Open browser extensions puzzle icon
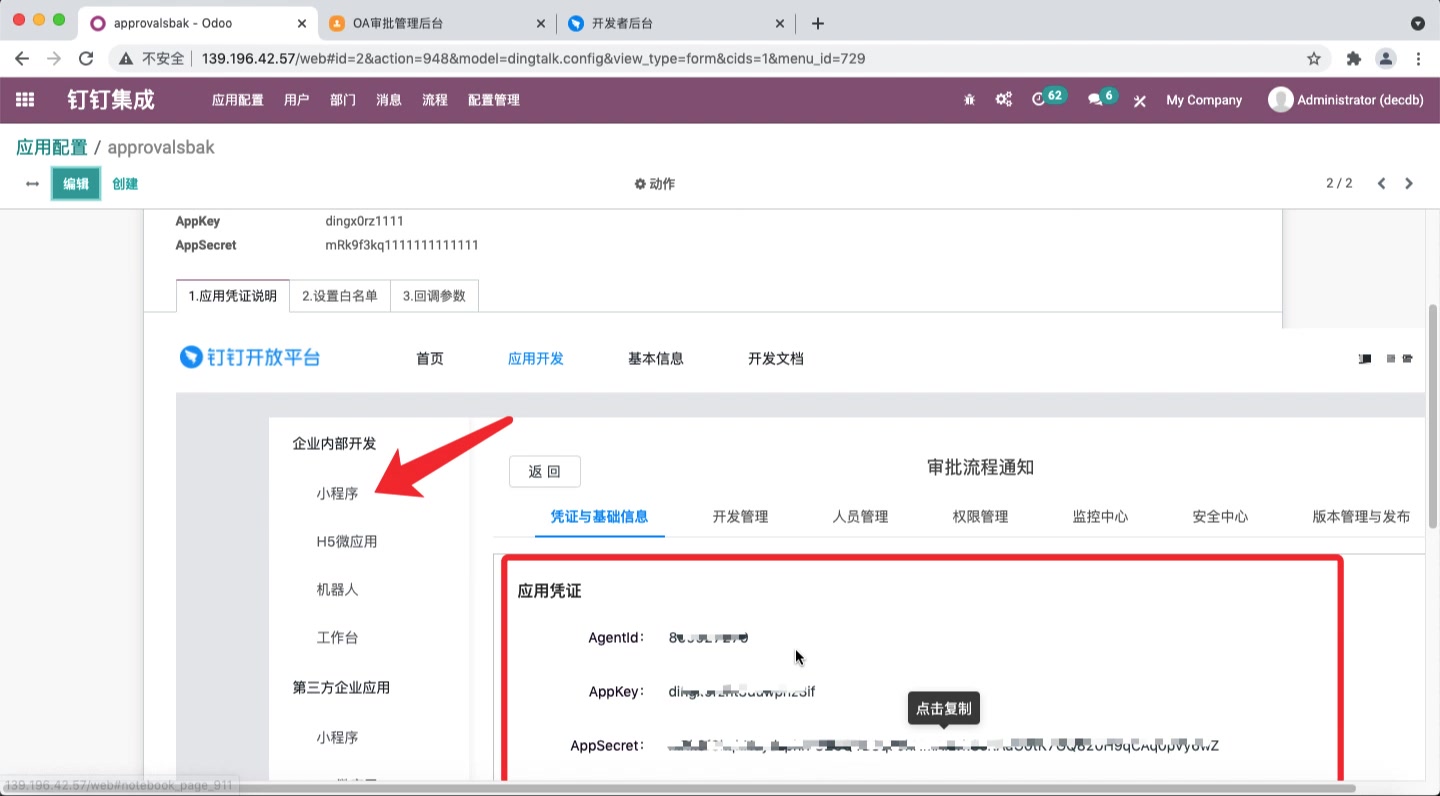 (1354, 59)
